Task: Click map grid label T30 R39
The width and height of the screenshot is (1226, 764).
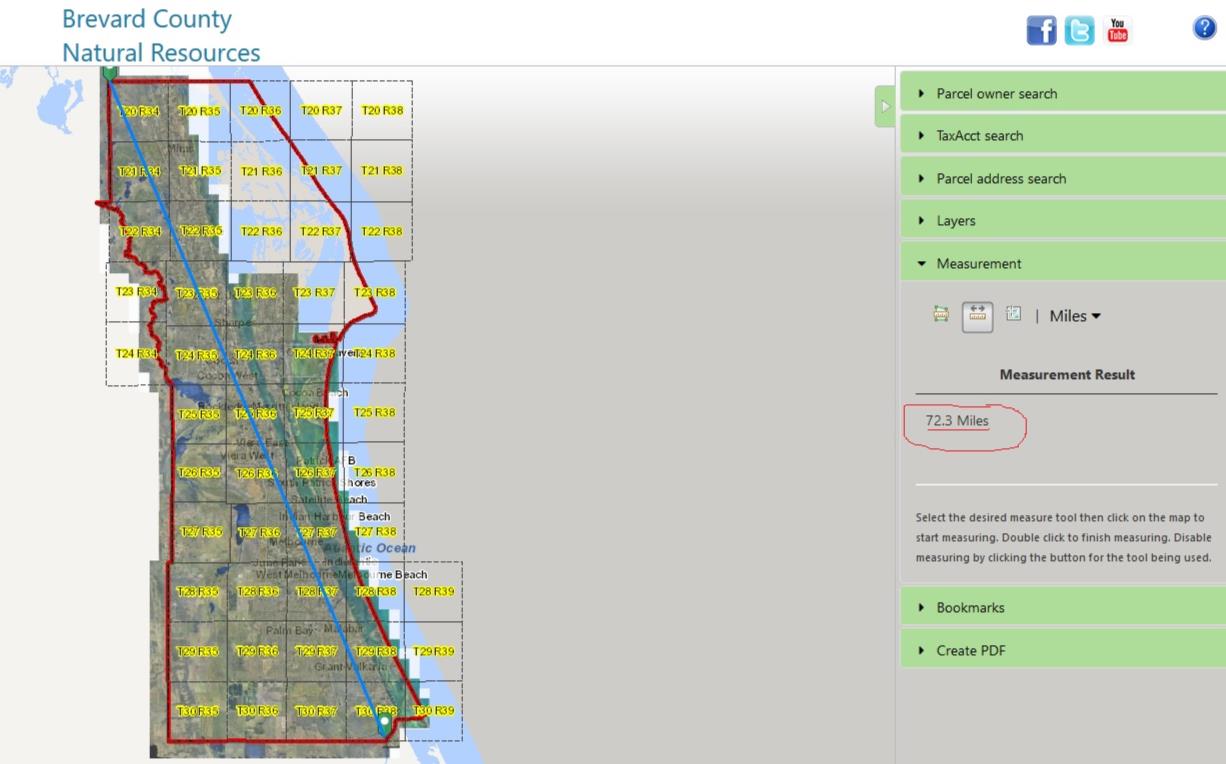Action: pos(434,710)
